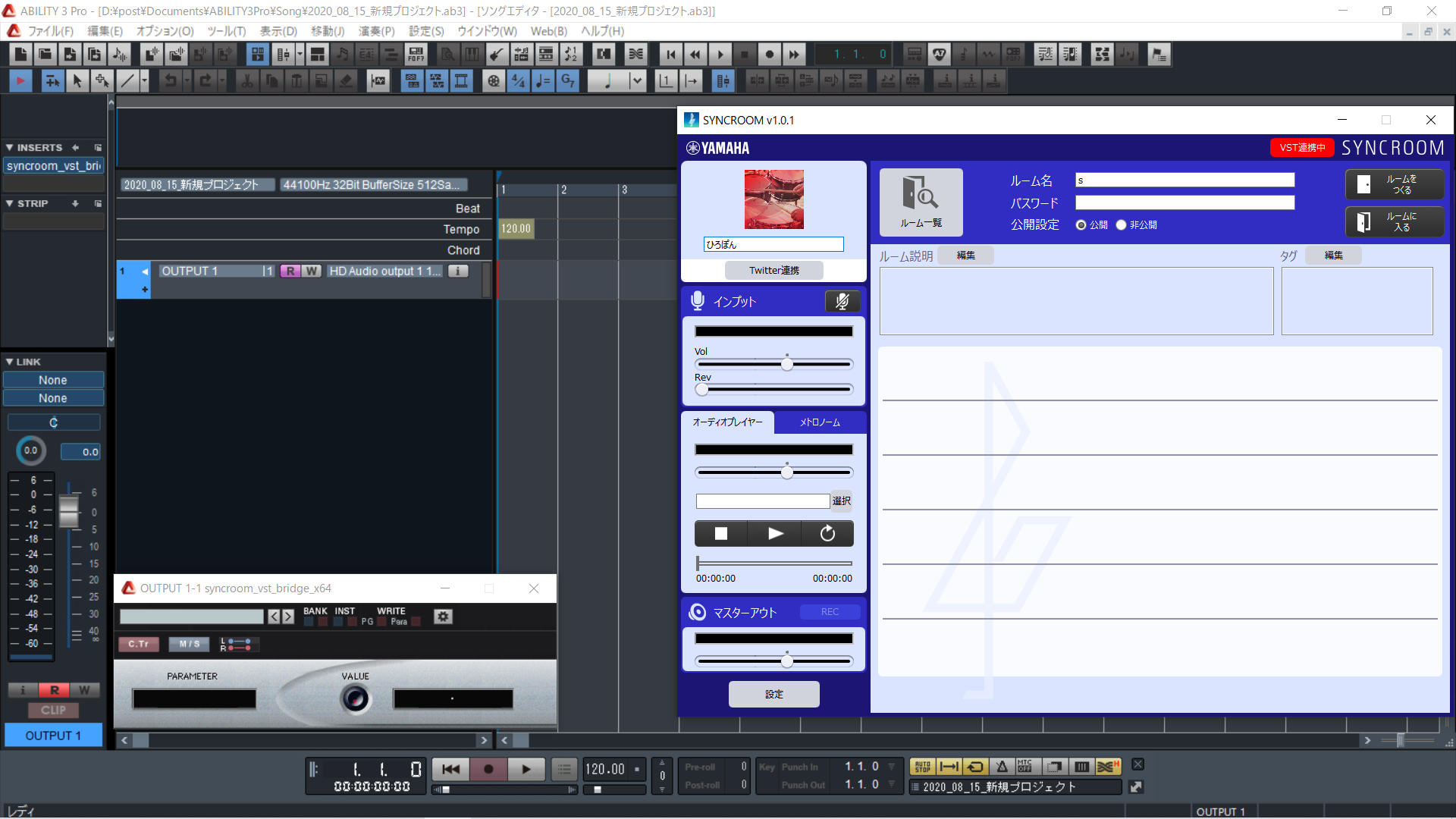Adjust the input Rev slider

point(702,390)
